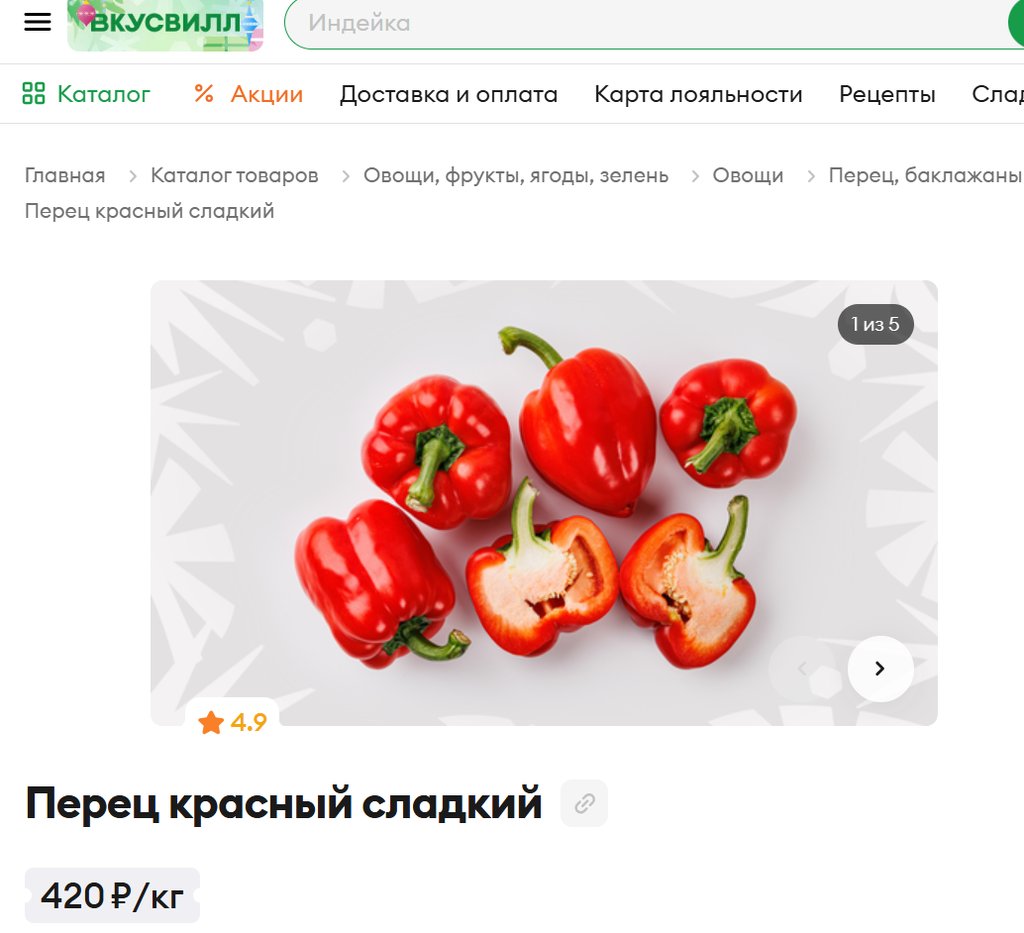The height and width of the screenshot is (933, 1024).
Task: Go to Доставка и оплата
Action: pos(449,94)
